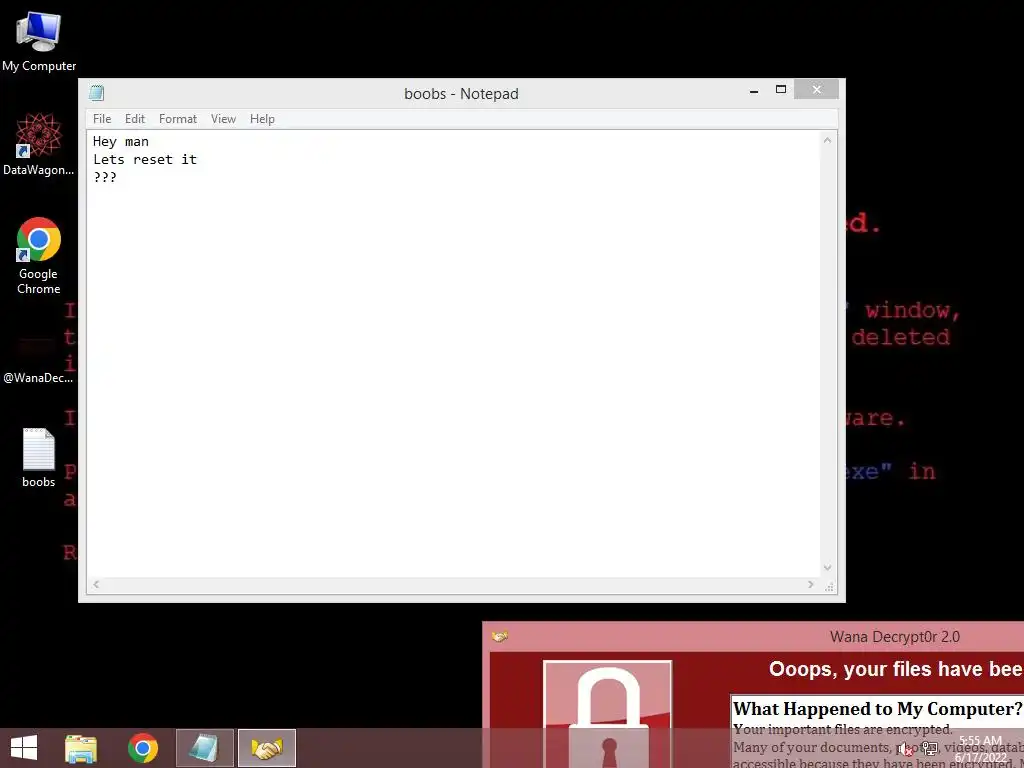Click the muted volume tray icon

[x=906, y=749]
